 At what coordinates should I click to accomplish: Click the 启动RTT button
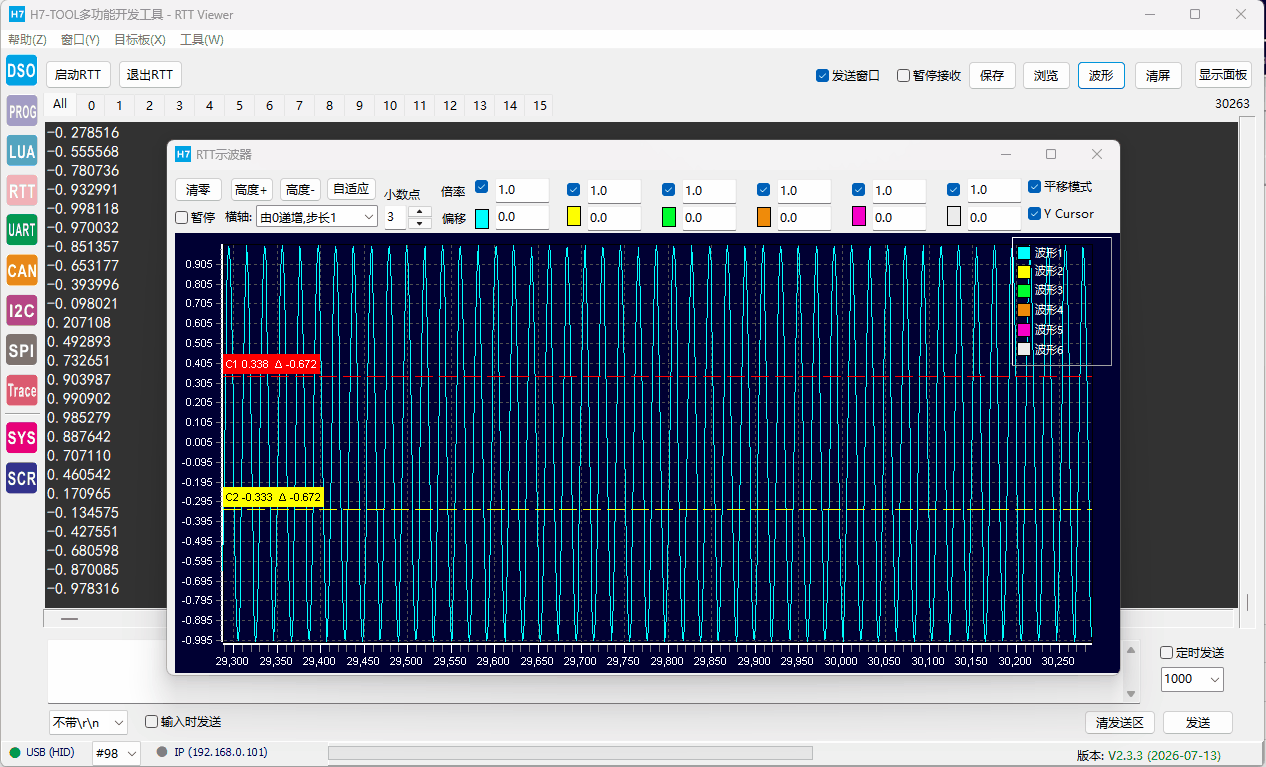point(78,75)
